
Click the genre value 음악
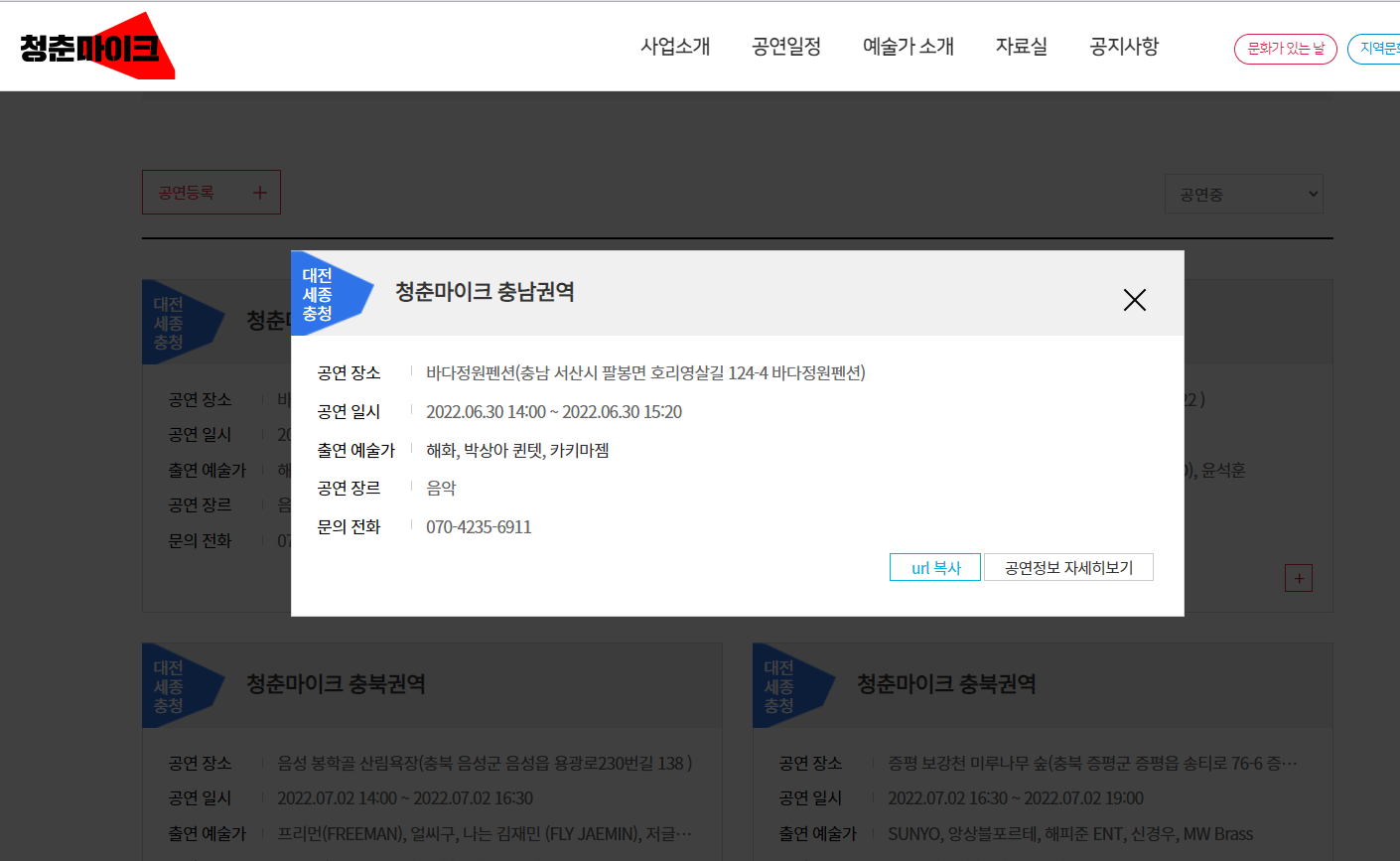pos(441,489)
